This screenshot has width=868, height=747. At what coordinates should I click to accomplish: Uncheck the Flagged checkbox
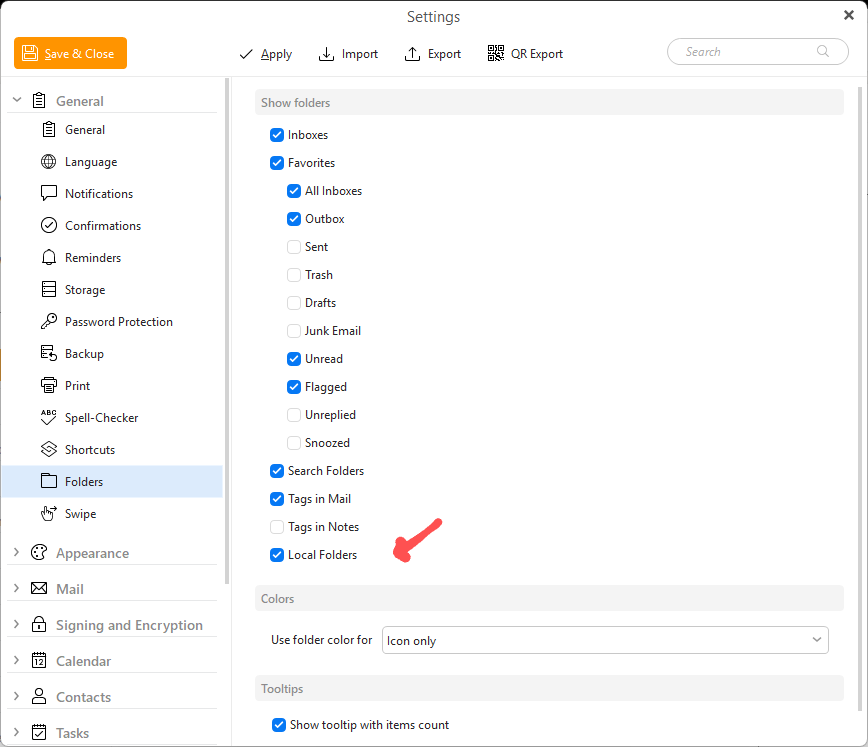tap(294, 387)
